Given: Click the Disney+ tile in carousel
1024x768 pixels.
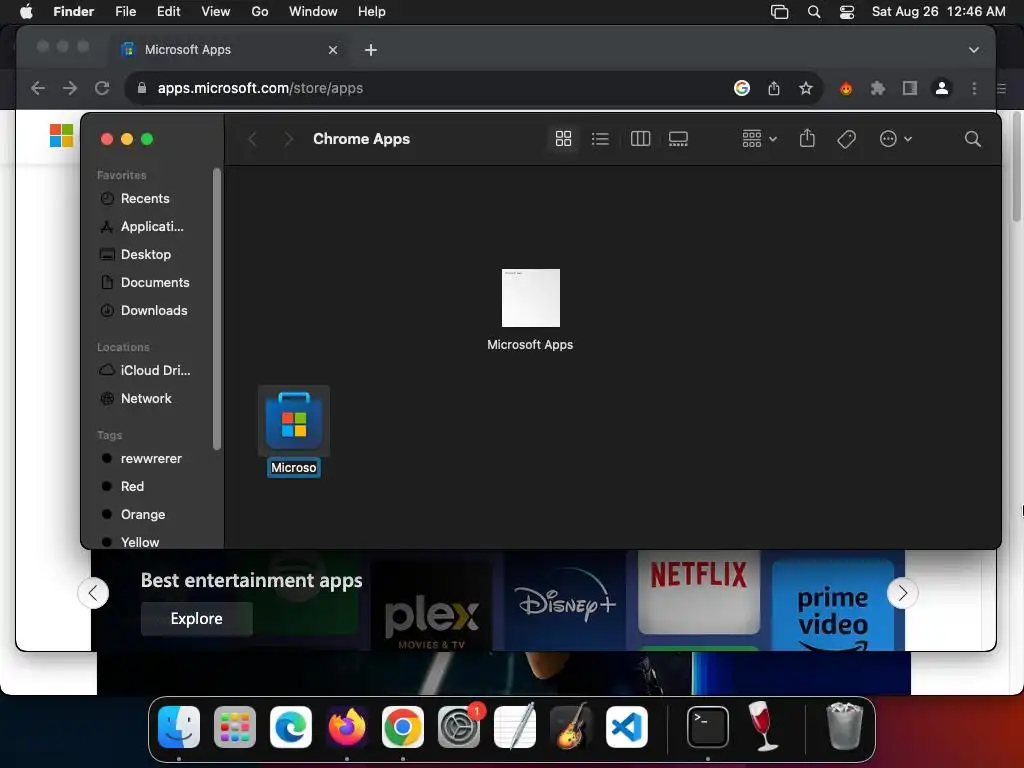Looking at the screenshot, I should tap(566, 601).
